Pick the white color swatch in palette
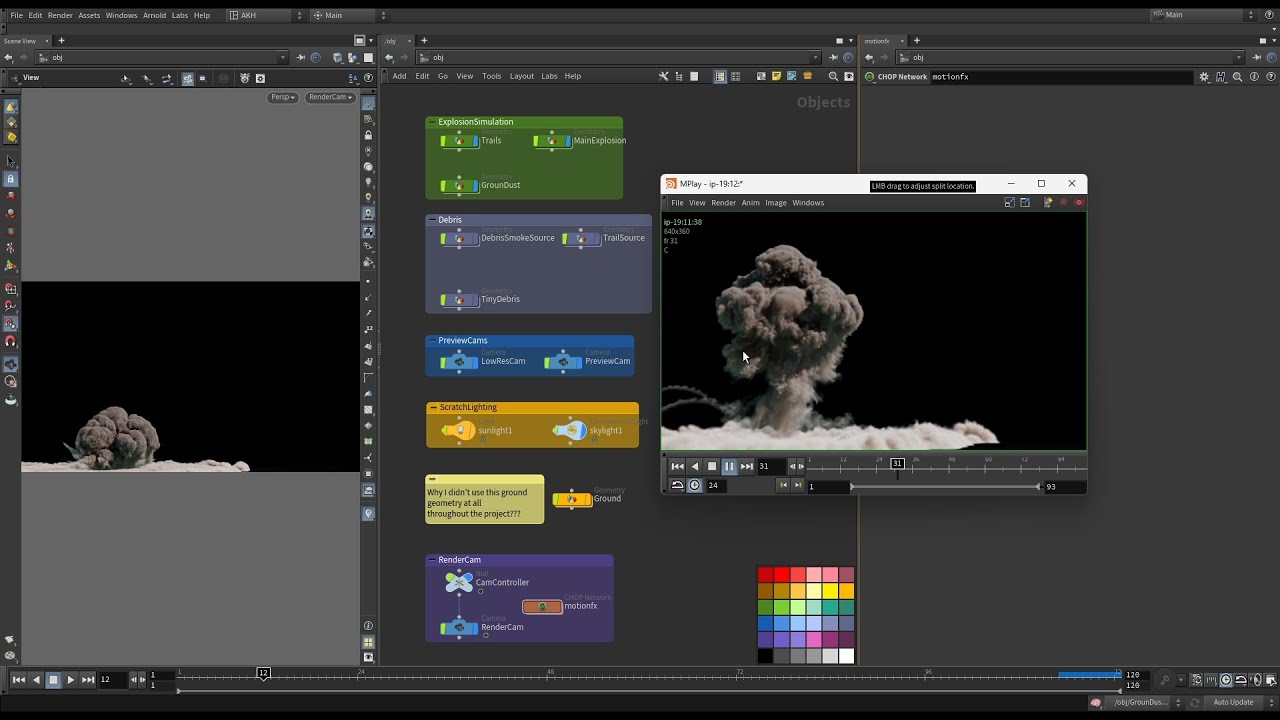 [847, 656]
